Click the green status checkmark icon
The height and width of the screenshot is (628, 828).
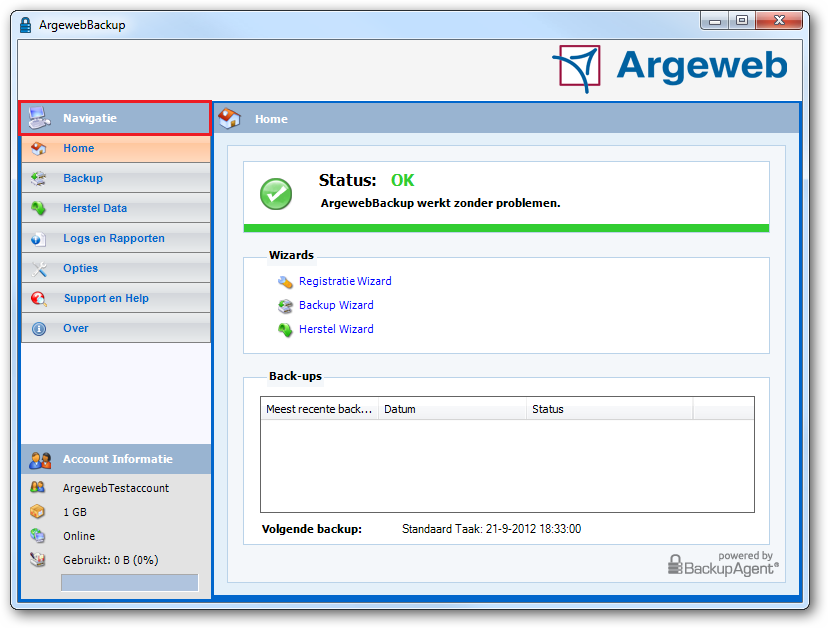click(276, 194)
